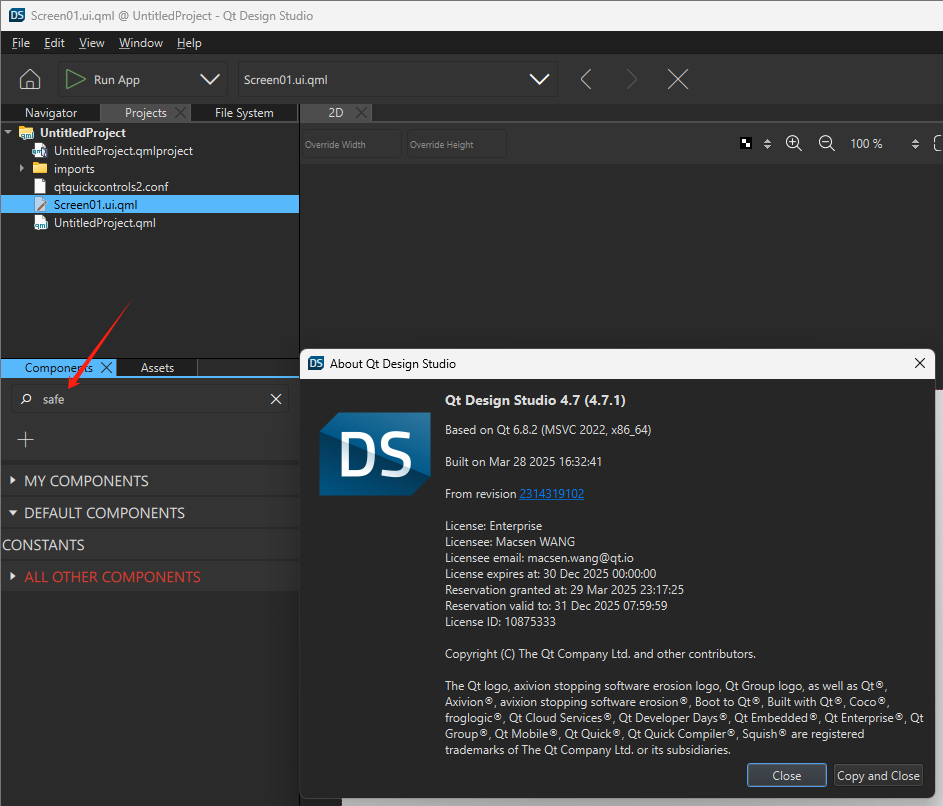Click the large DS logo in About dialog
The height and width of the screenshot is (806, 943).
[x=375, y=454]
